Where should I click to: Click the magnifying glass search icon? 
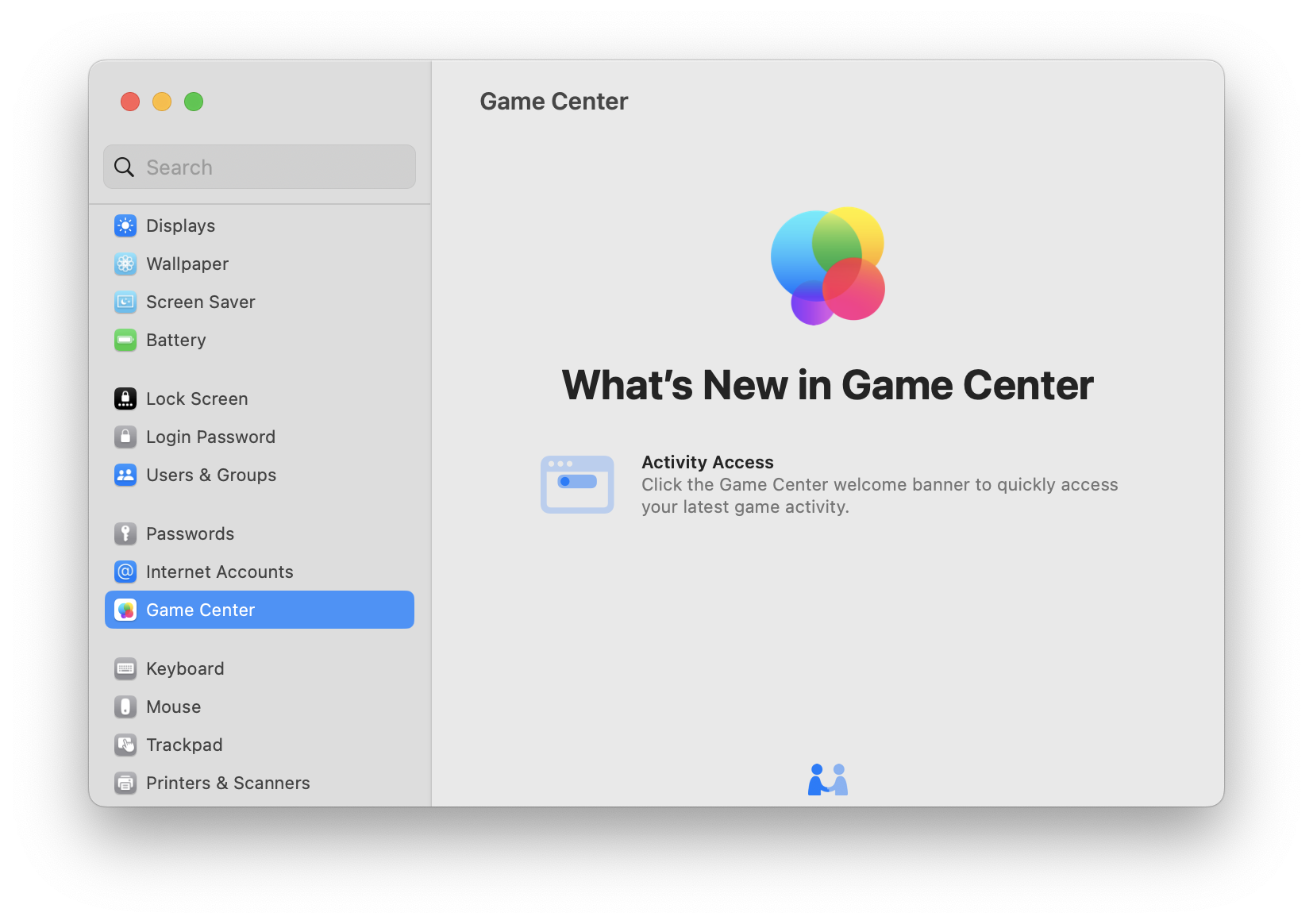[125, 167]
